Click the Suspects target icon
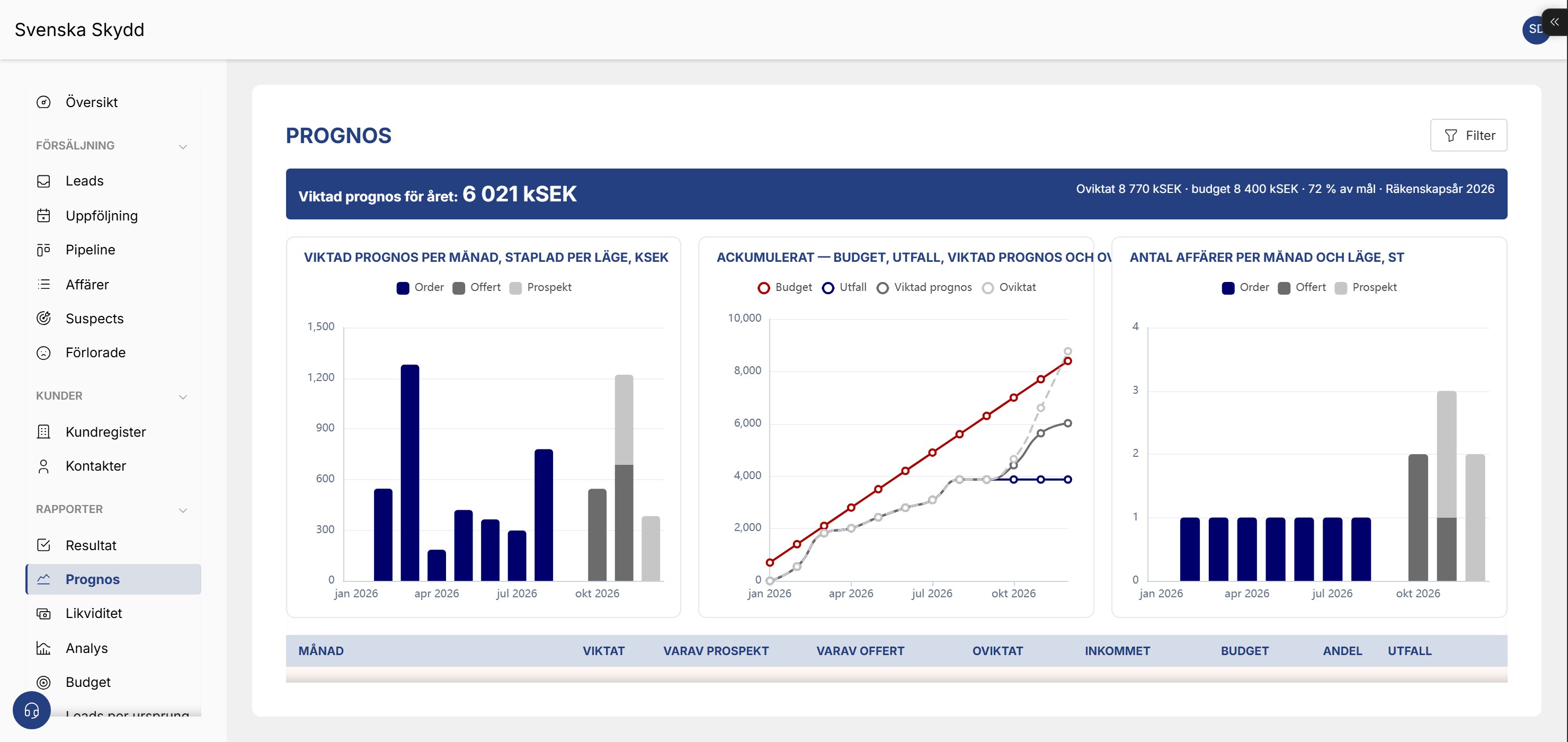 pyautogui.click(x=44, y=319)
